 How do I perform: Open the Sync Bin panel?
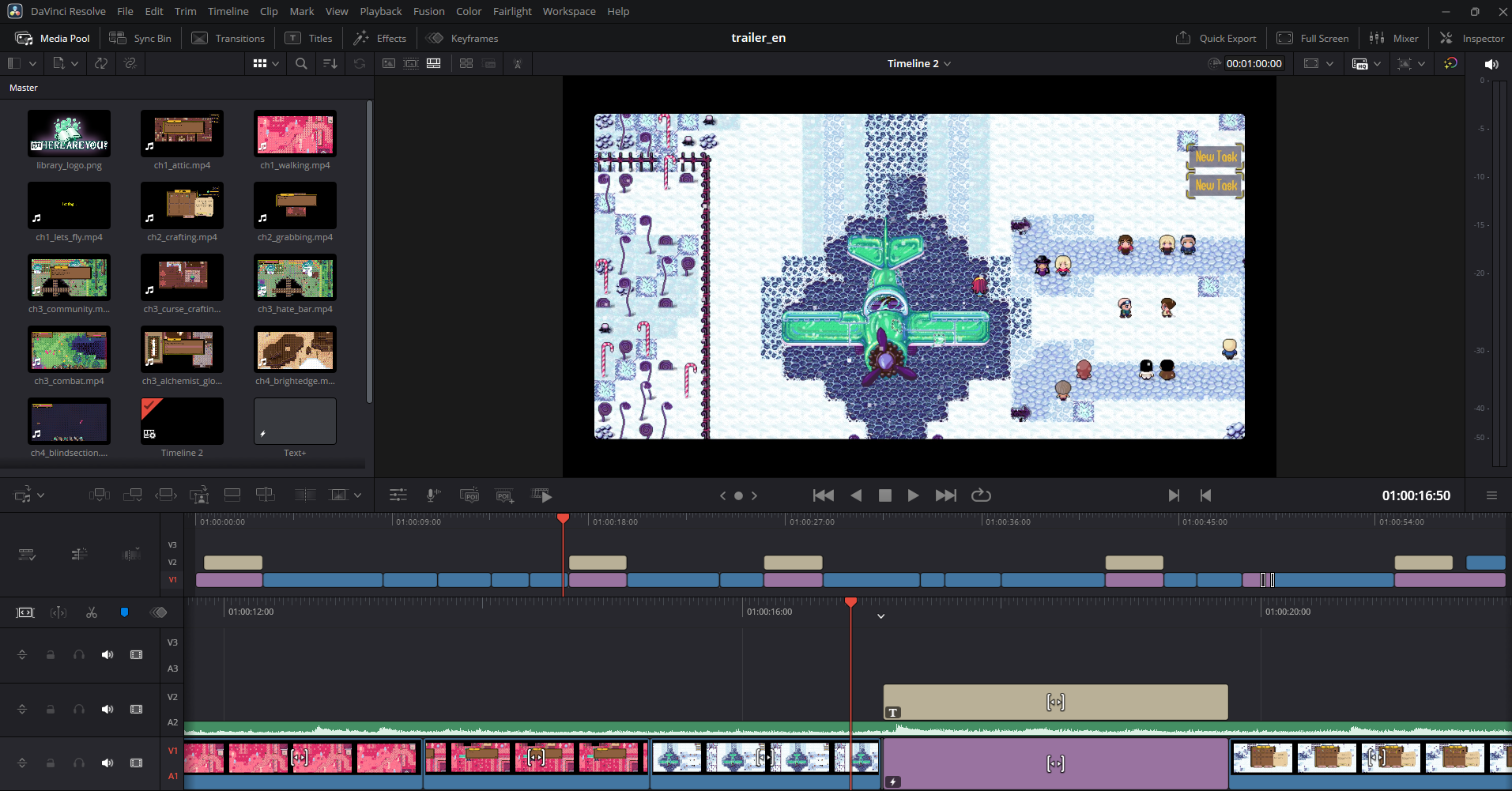[x=140, y=38]
